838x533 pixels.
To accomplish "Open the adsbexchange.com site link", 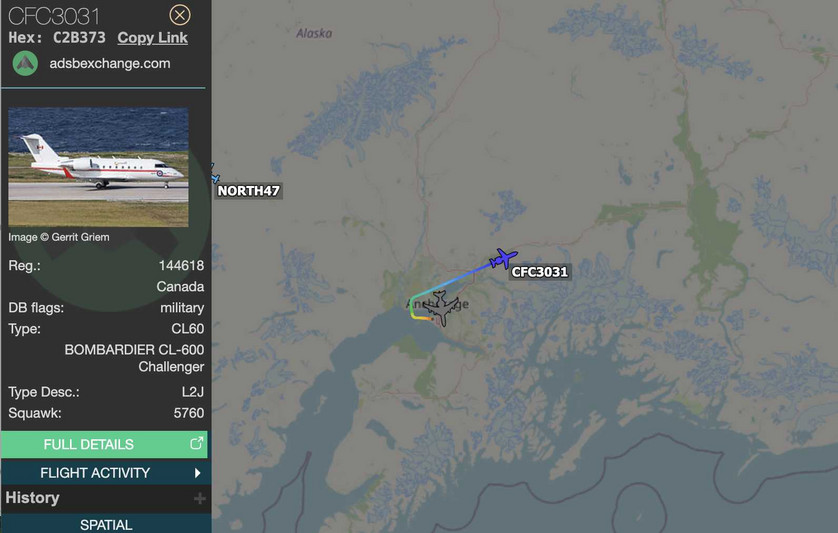I will pyautogui.click(x=110, y=64).
